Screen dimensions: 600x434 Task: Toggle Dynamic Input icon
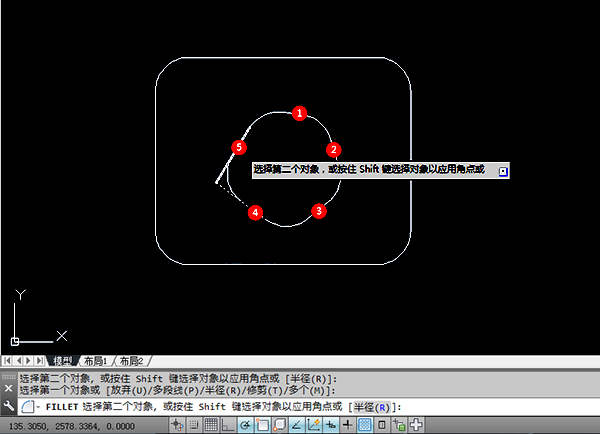pos(331,425)
